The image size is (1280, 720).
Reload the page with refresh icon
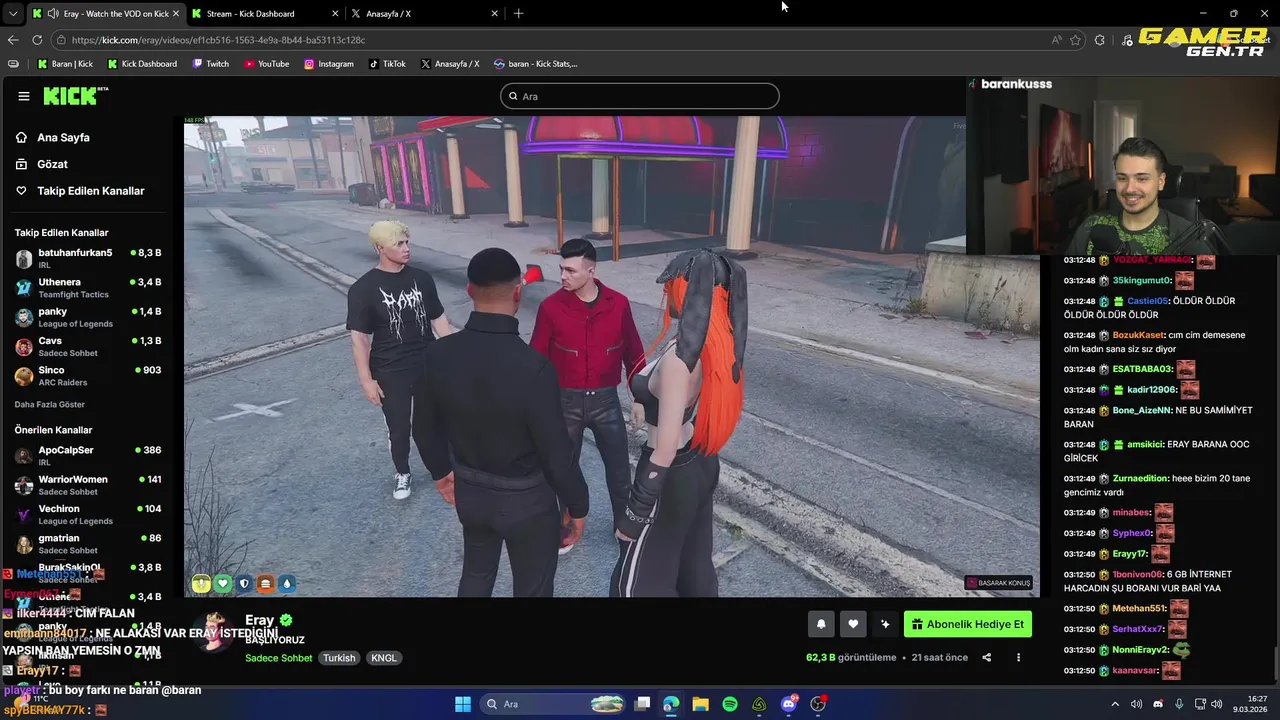pos(37,40)
